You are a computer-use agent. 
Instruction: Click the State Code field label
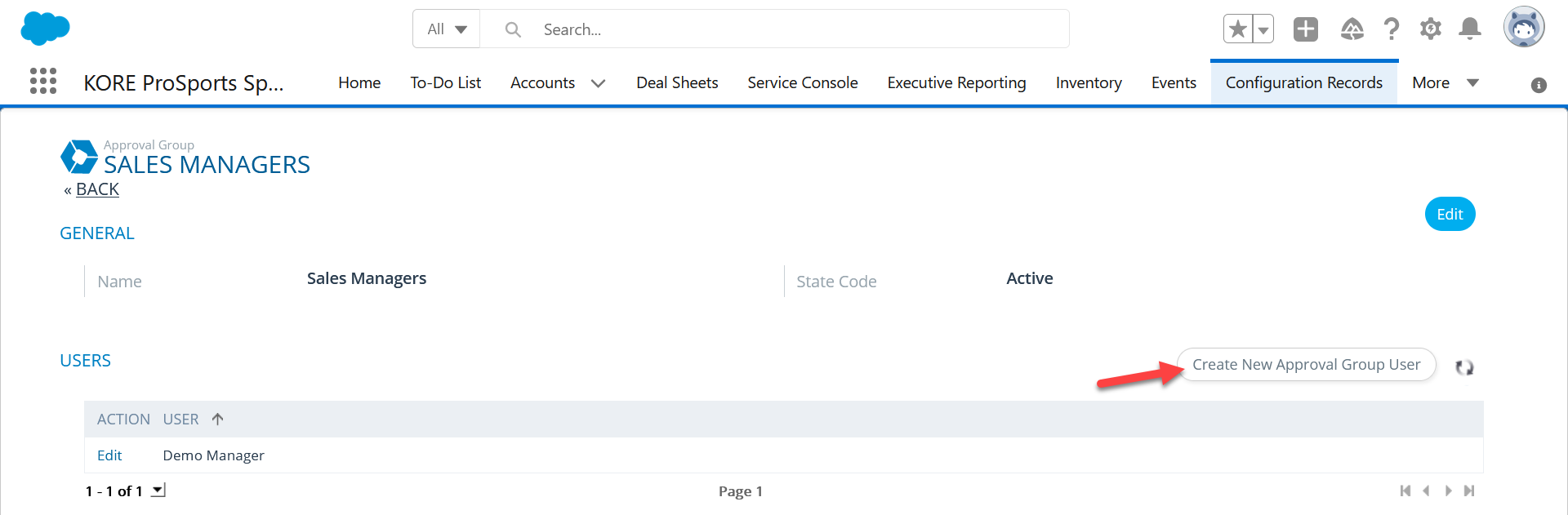tap(836, 282)
